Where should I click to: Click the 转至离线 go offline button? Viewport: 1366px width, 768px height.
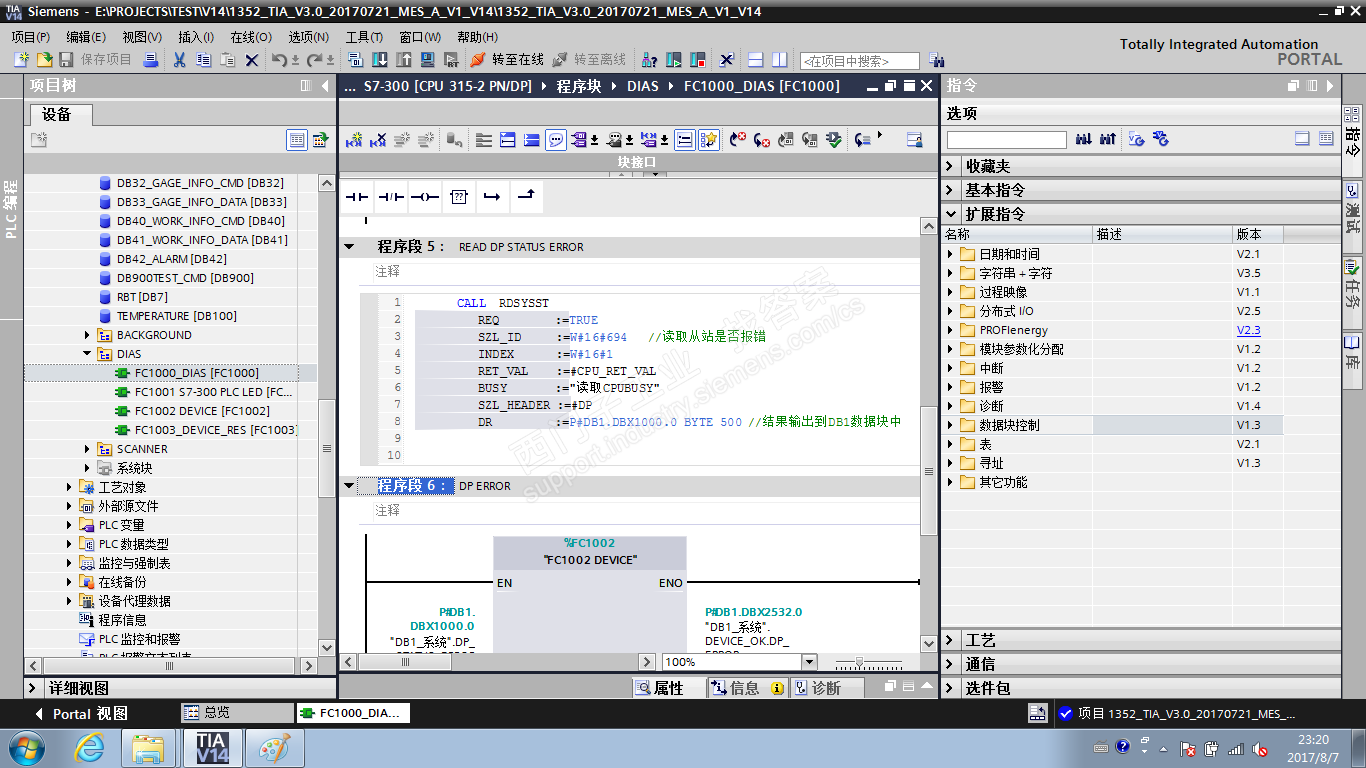(589, 60)
